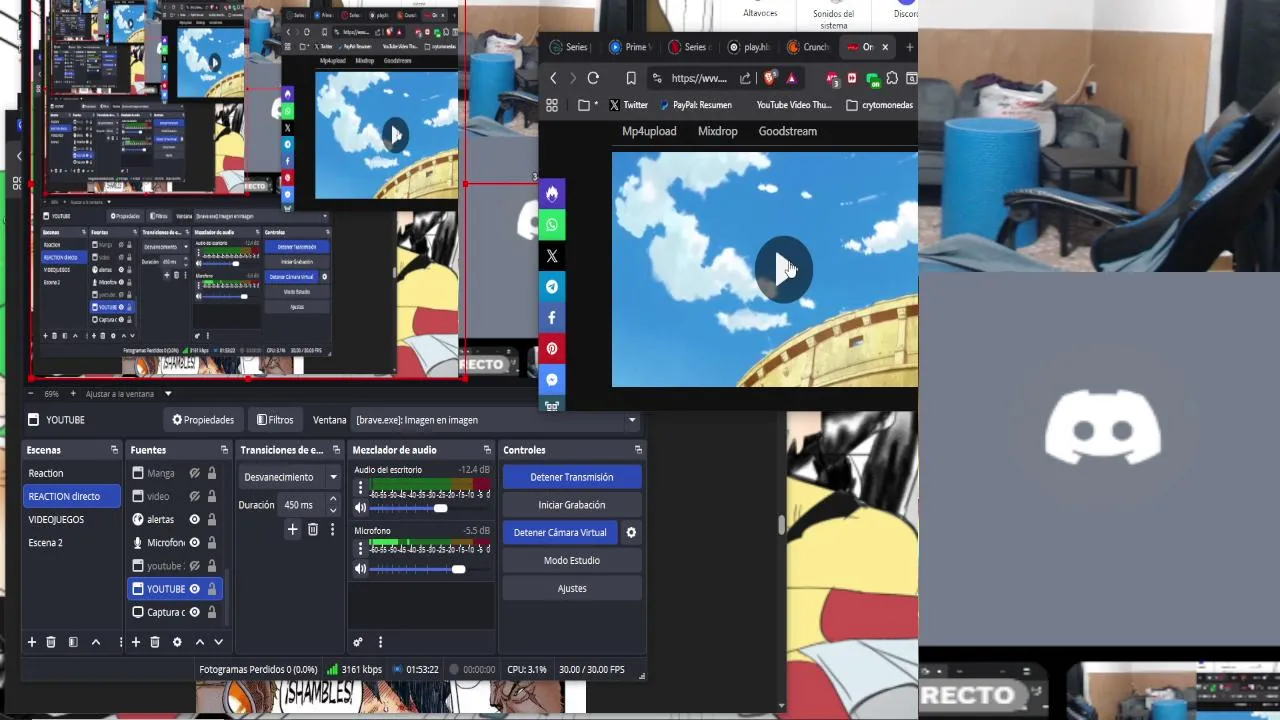This screenshot has width=1280, height=720.
Task: Remove transition using trash icon under Duración
Action: pos(313,529)
